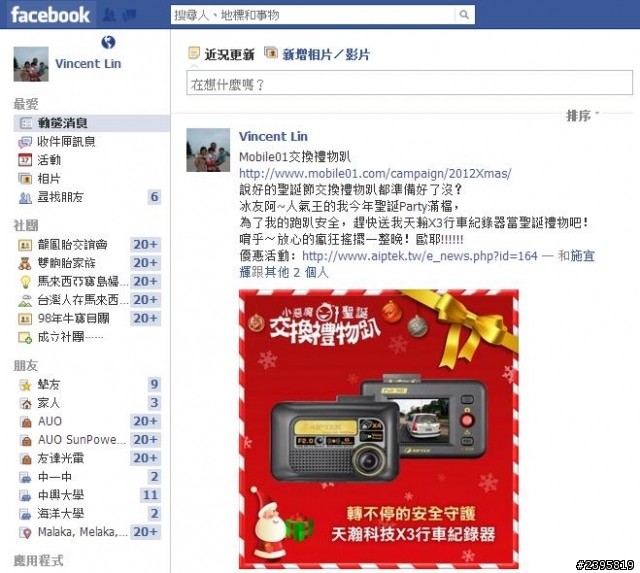Open messages icon in top bar
Viewport: 640px width, 573px height.
click(129, 15)
